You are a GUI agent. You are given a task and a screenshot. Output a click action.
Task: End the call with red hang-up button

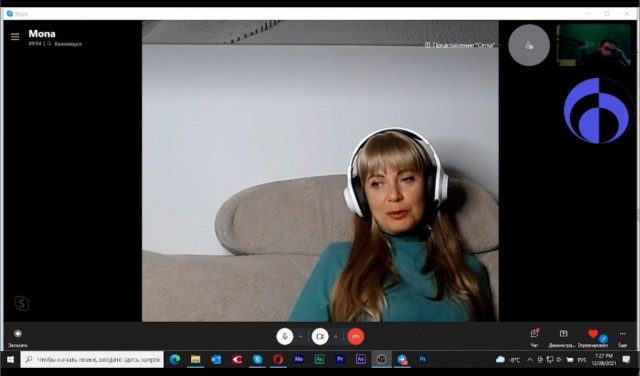(x=356, y=336)
